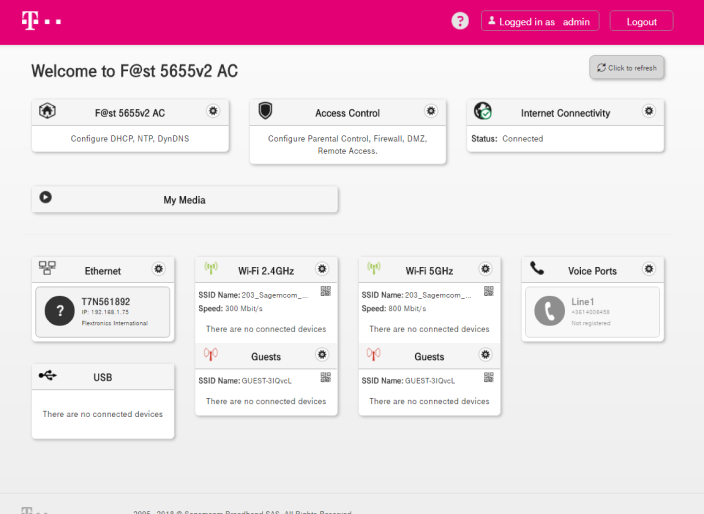Viewport: 704px width, 514px height.
Task: Click the help question mark icon
Action: coord(460,21)
